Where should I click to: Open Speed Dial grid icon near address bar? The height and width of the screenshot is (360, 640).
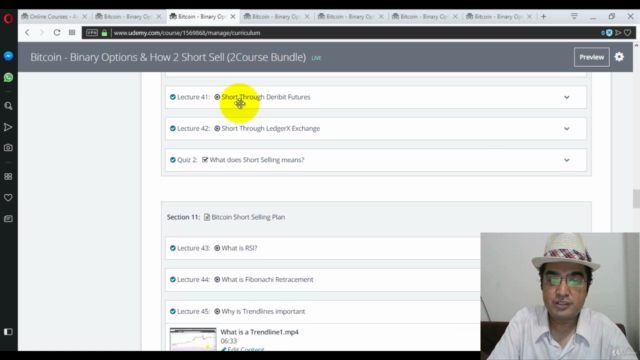[72, 33]
